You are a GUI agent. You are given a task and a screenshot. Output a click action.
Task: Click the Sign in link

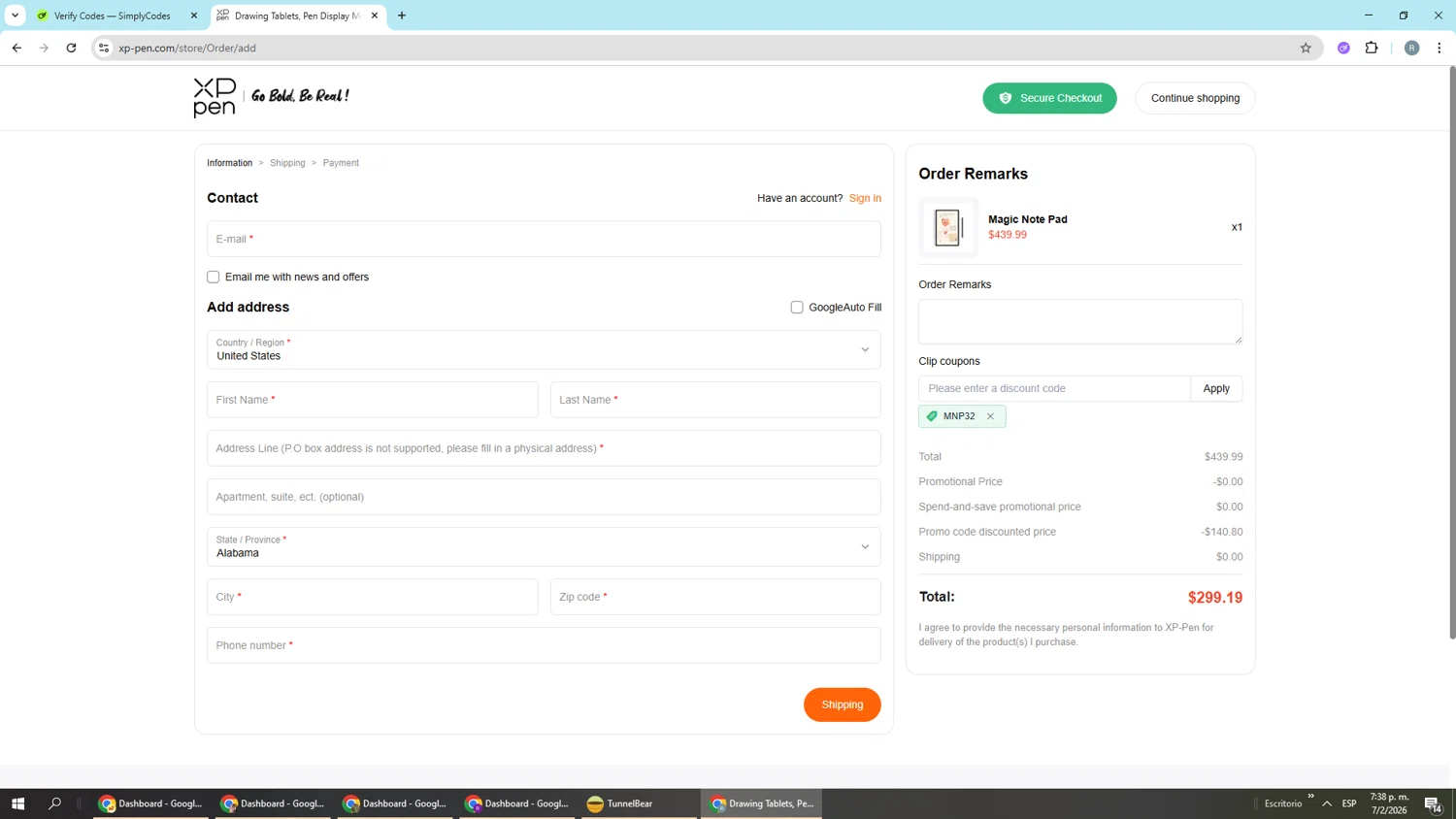point(865,198)
